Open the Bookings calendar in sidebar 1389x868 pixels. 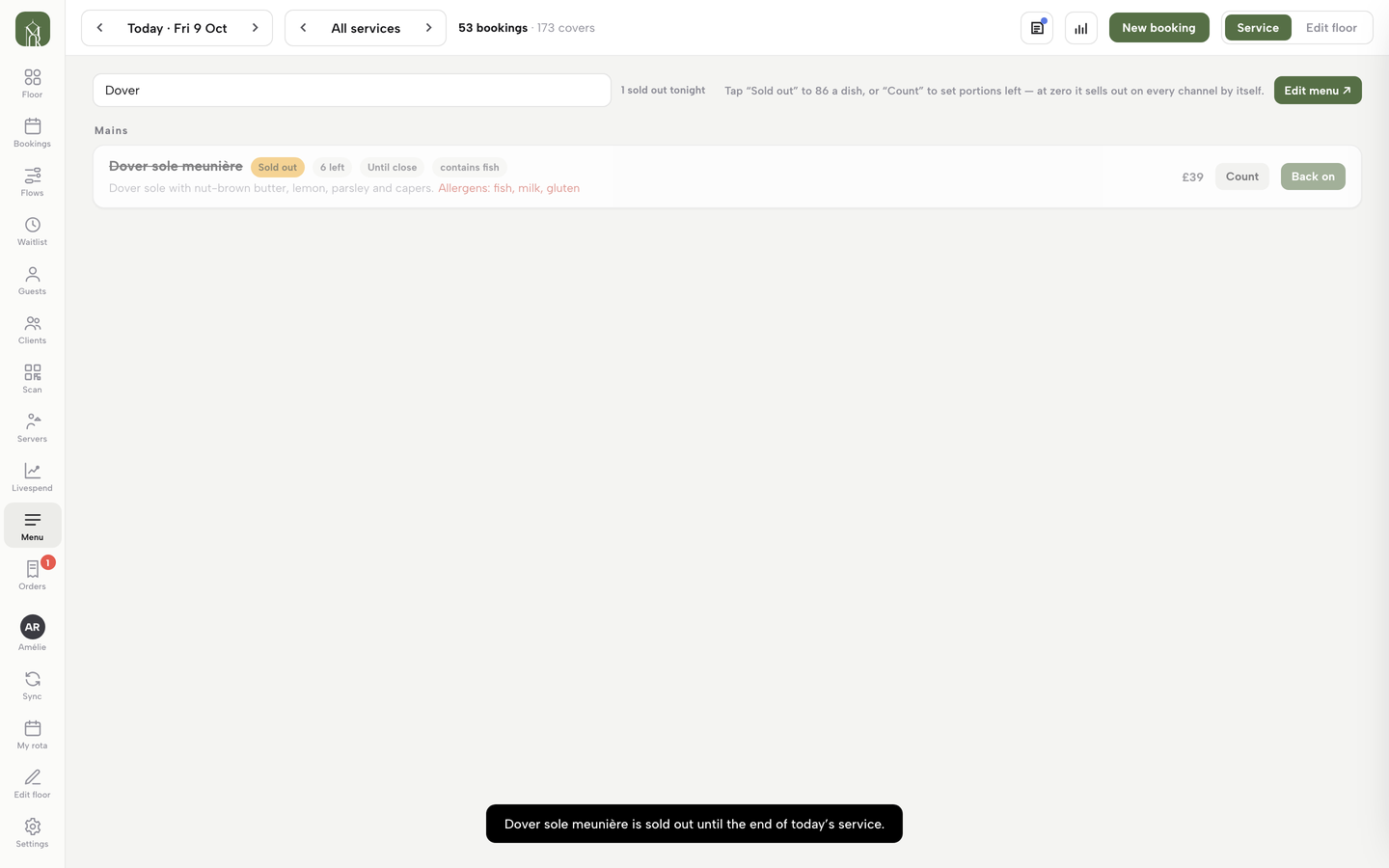[33, 132]
